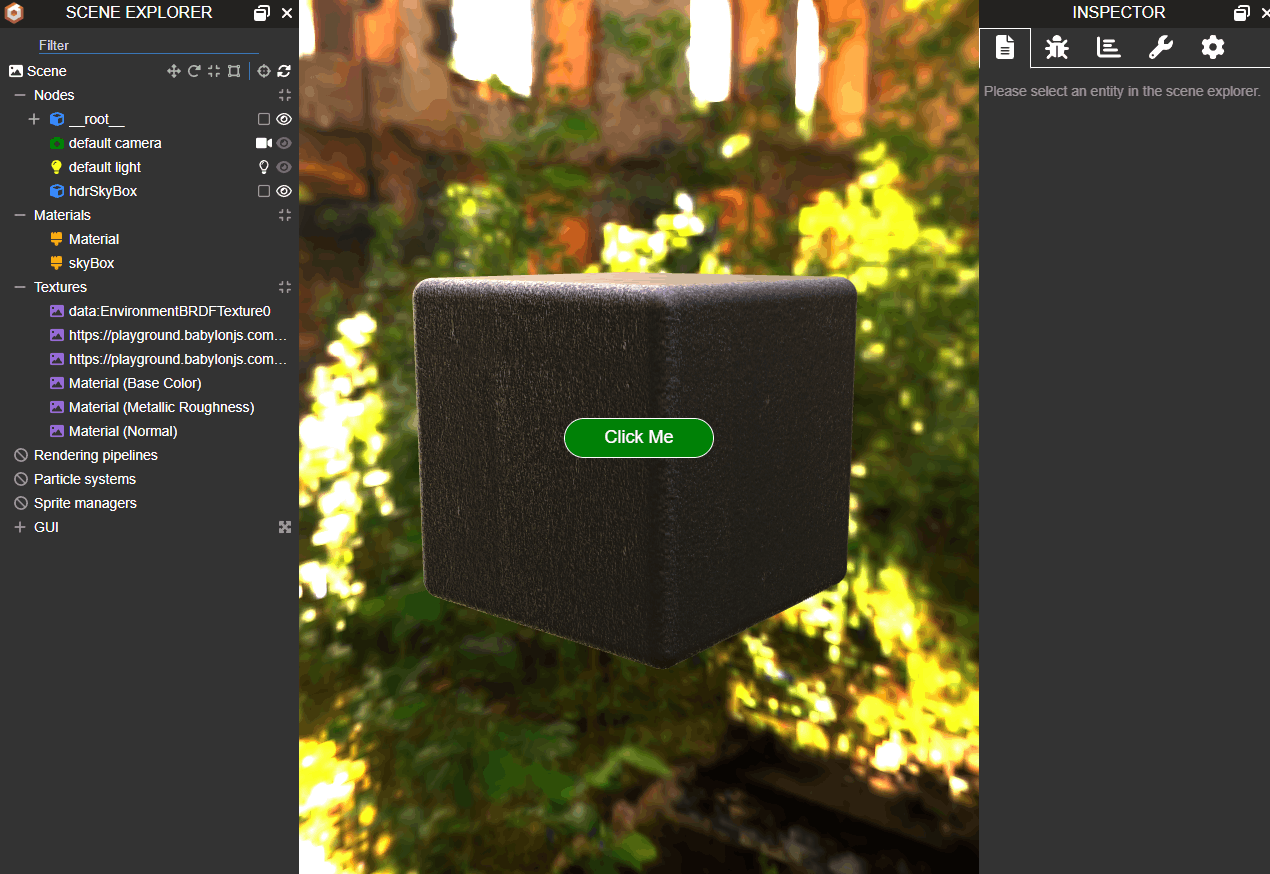Collapse all Textures using the compress icon

point(285,287)
